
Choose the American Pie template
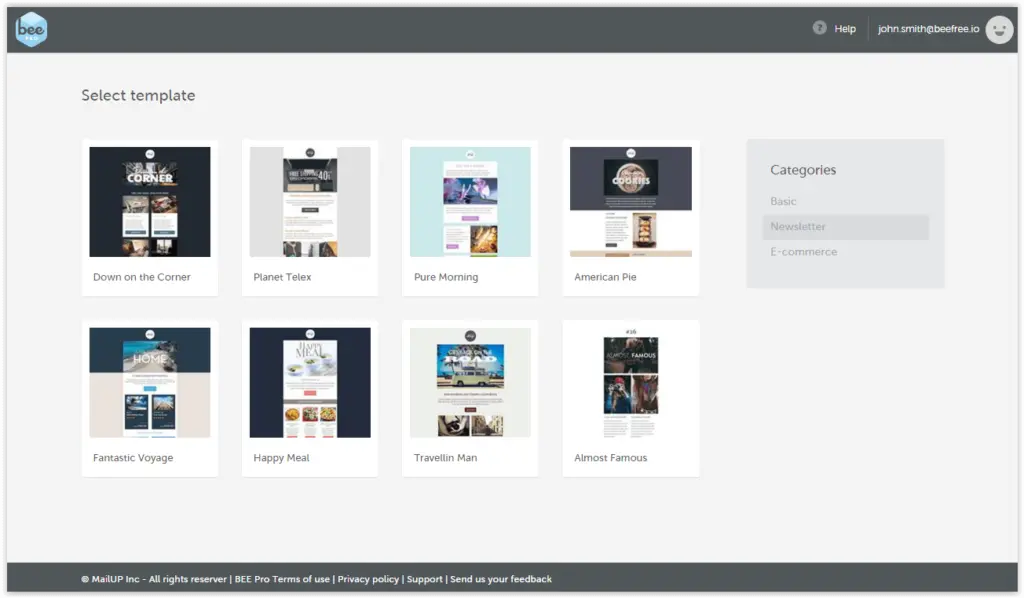click(x=630, y=201)
